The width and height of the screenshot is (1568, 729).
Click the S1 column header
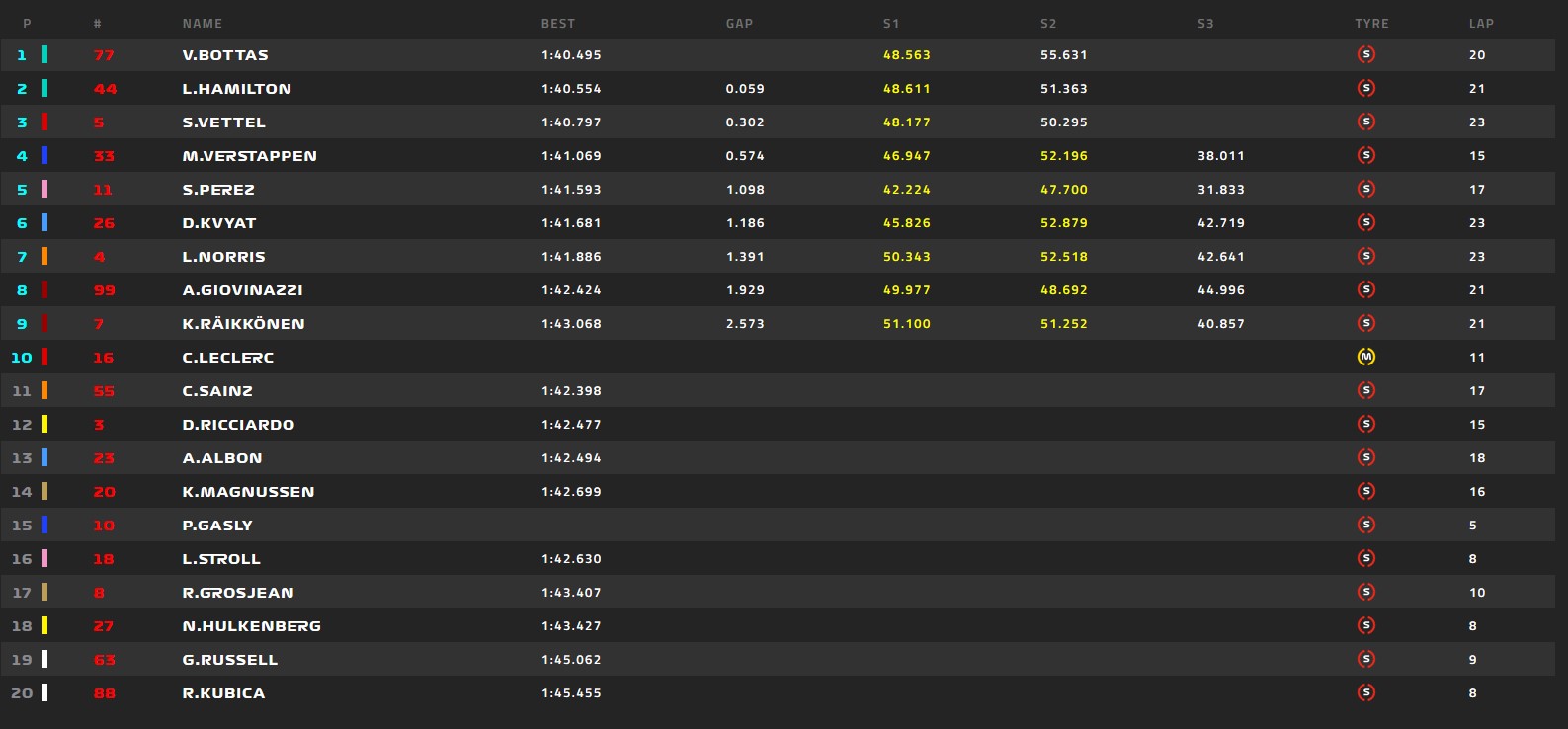pyautogui.click(x=891, y=23)
